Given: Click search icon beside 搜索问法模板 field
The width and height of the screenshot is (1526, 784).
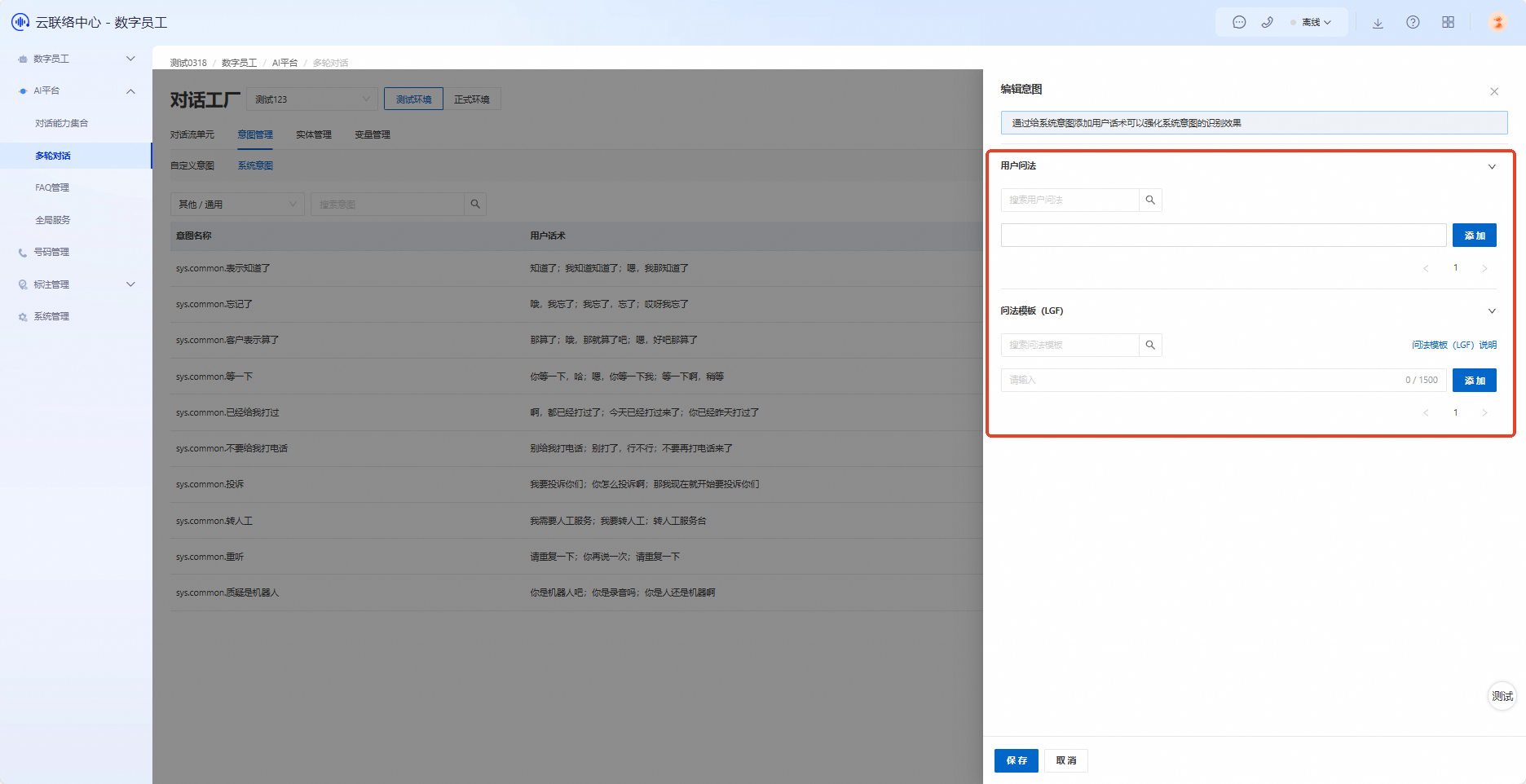Looking at the screenshot, I should [x=1150, y=345].
